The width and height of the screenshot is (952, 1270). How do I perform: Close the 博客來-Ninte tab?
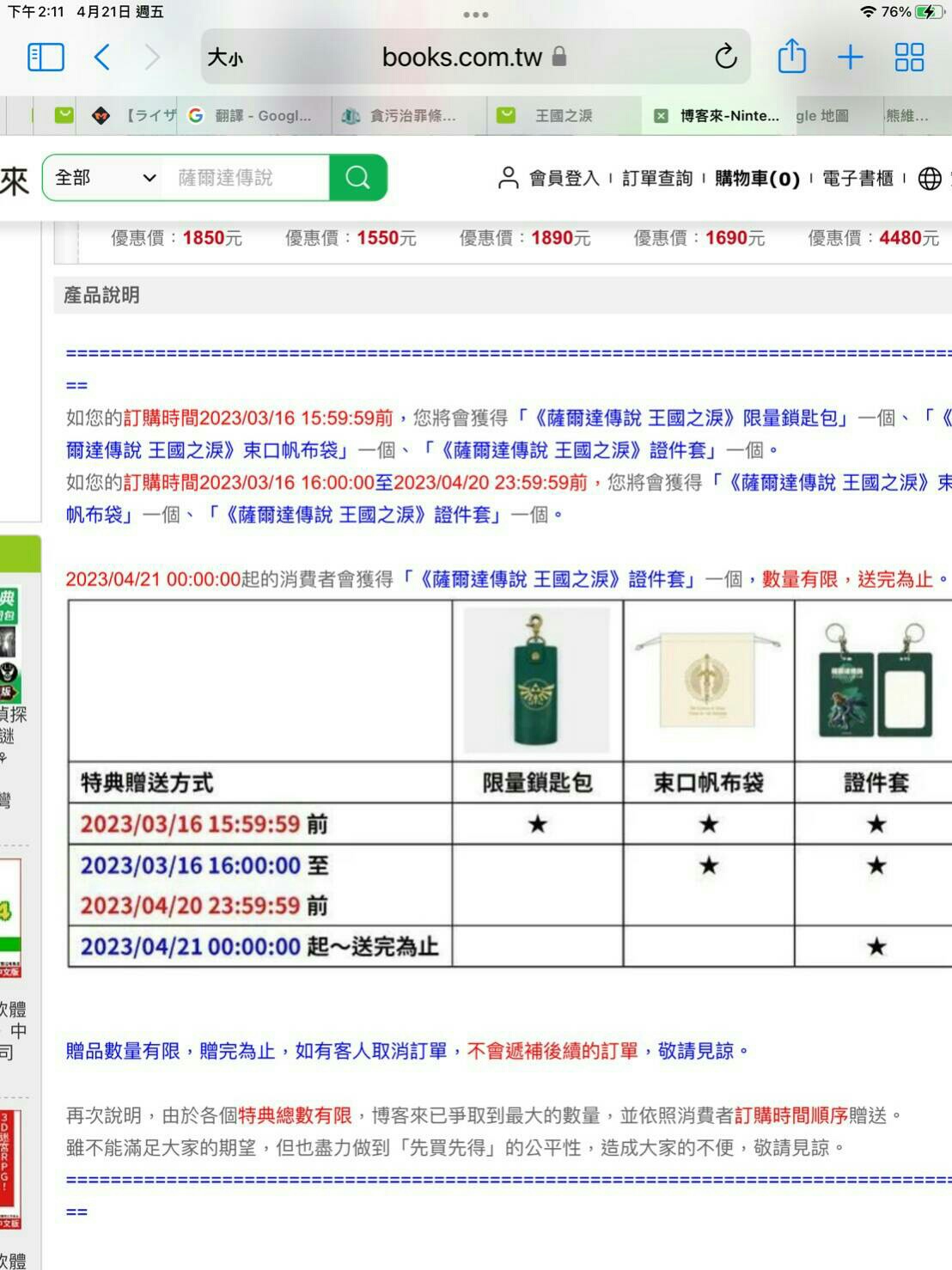pos(661,116)
